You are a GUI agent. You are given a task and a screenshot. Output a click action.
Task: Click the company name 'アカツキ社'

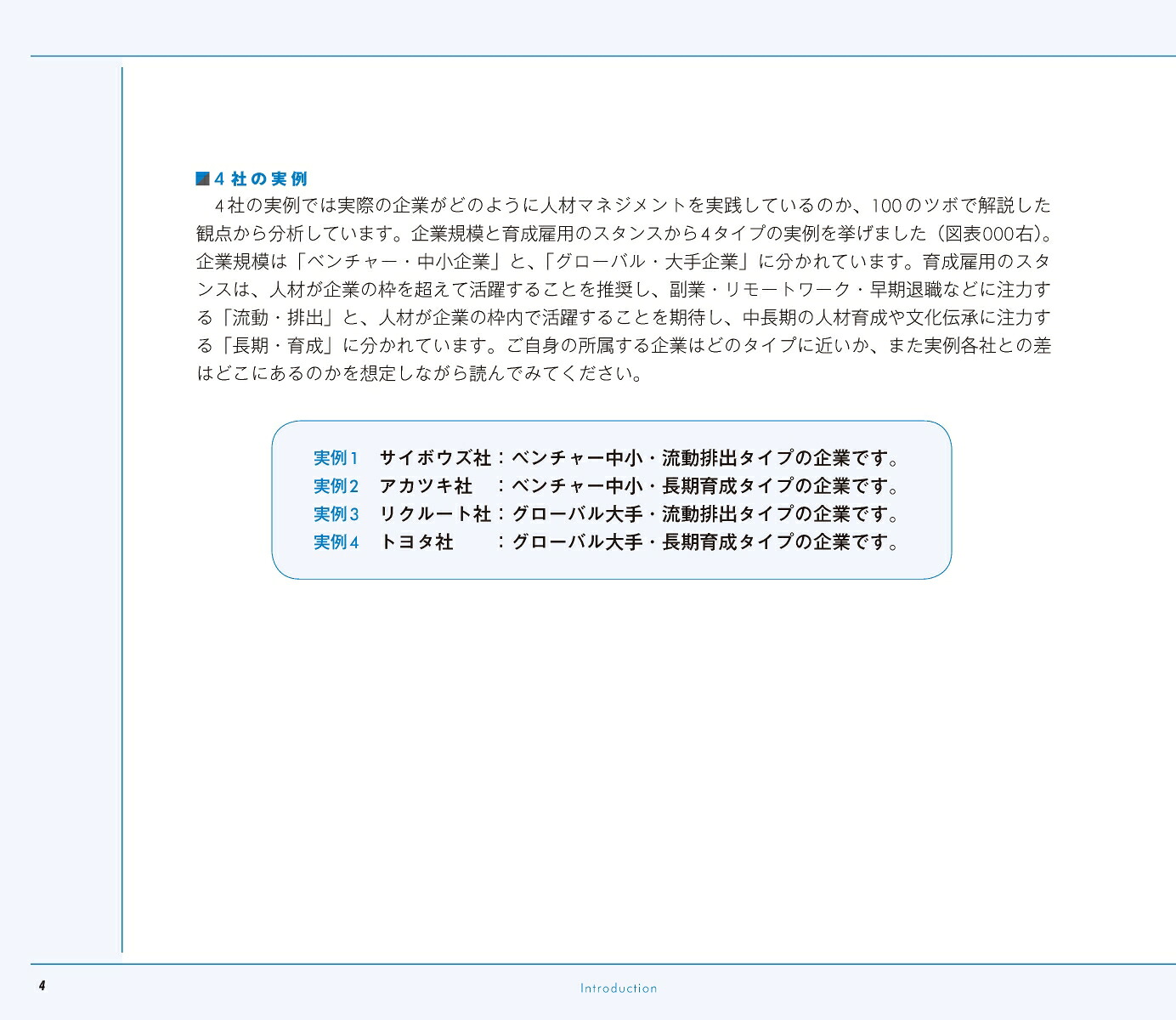[426, 486]
